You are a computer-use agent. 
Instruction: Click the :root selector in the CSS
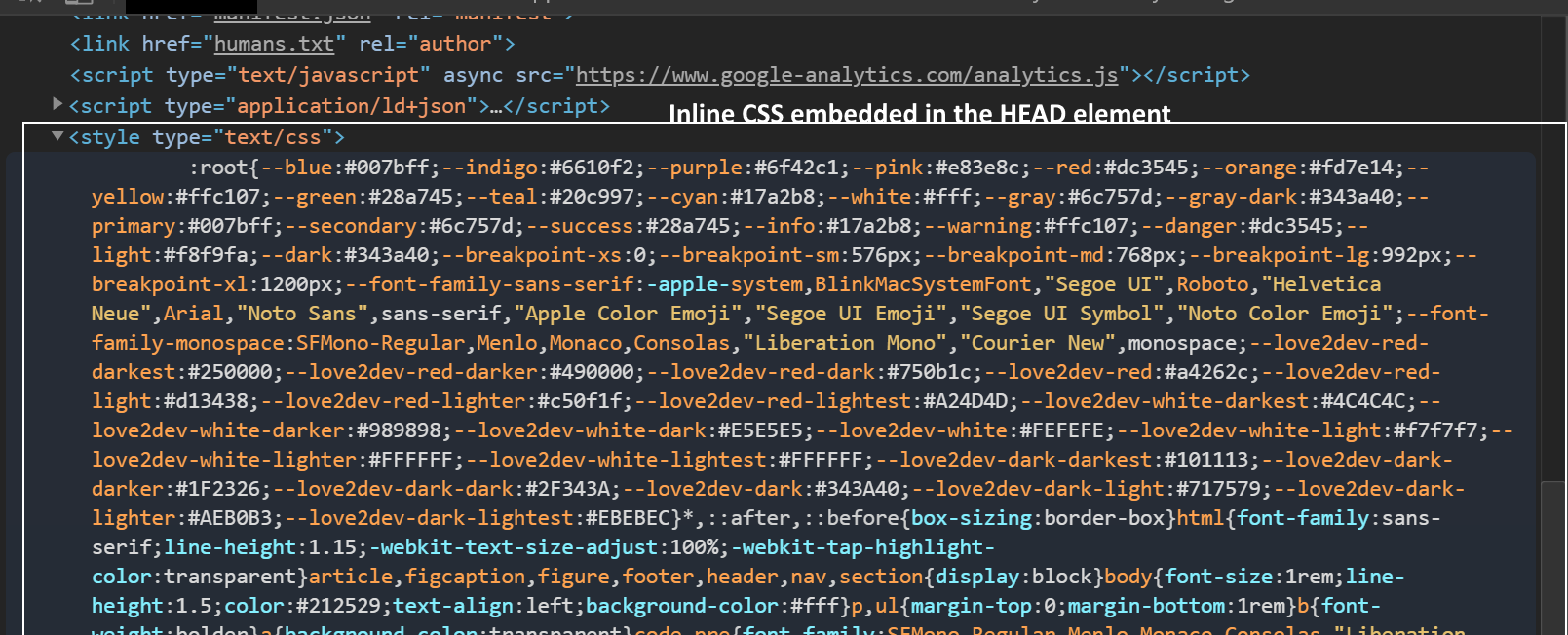pyautogui.click(x=219, y=168)
